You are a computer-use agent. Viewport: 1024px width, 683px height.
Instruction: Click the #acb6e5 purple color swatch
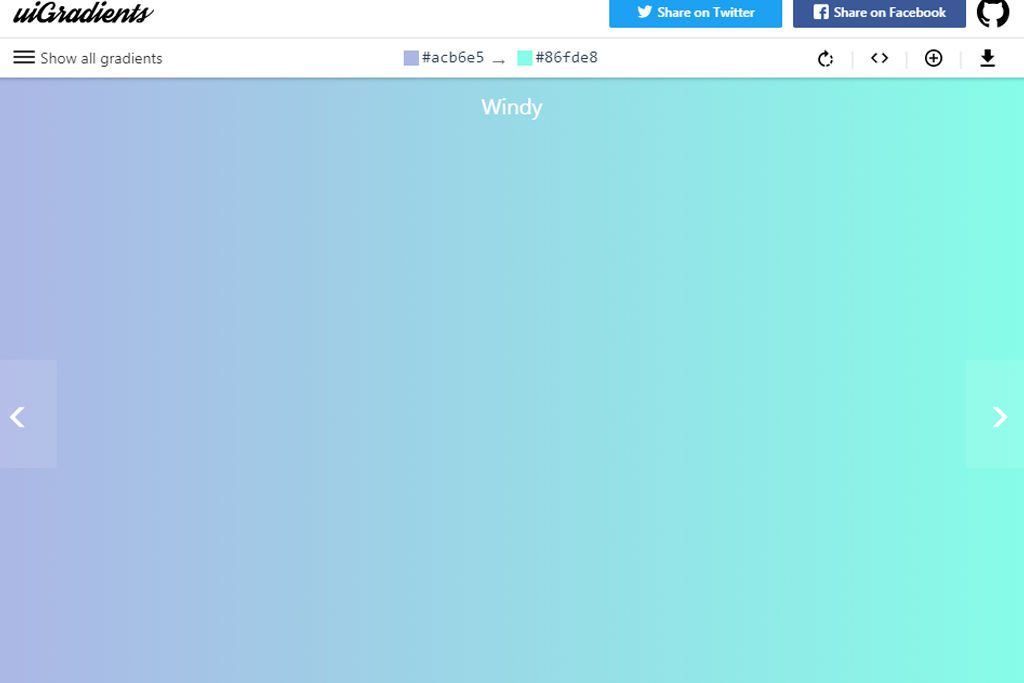(x=411, y=57)
